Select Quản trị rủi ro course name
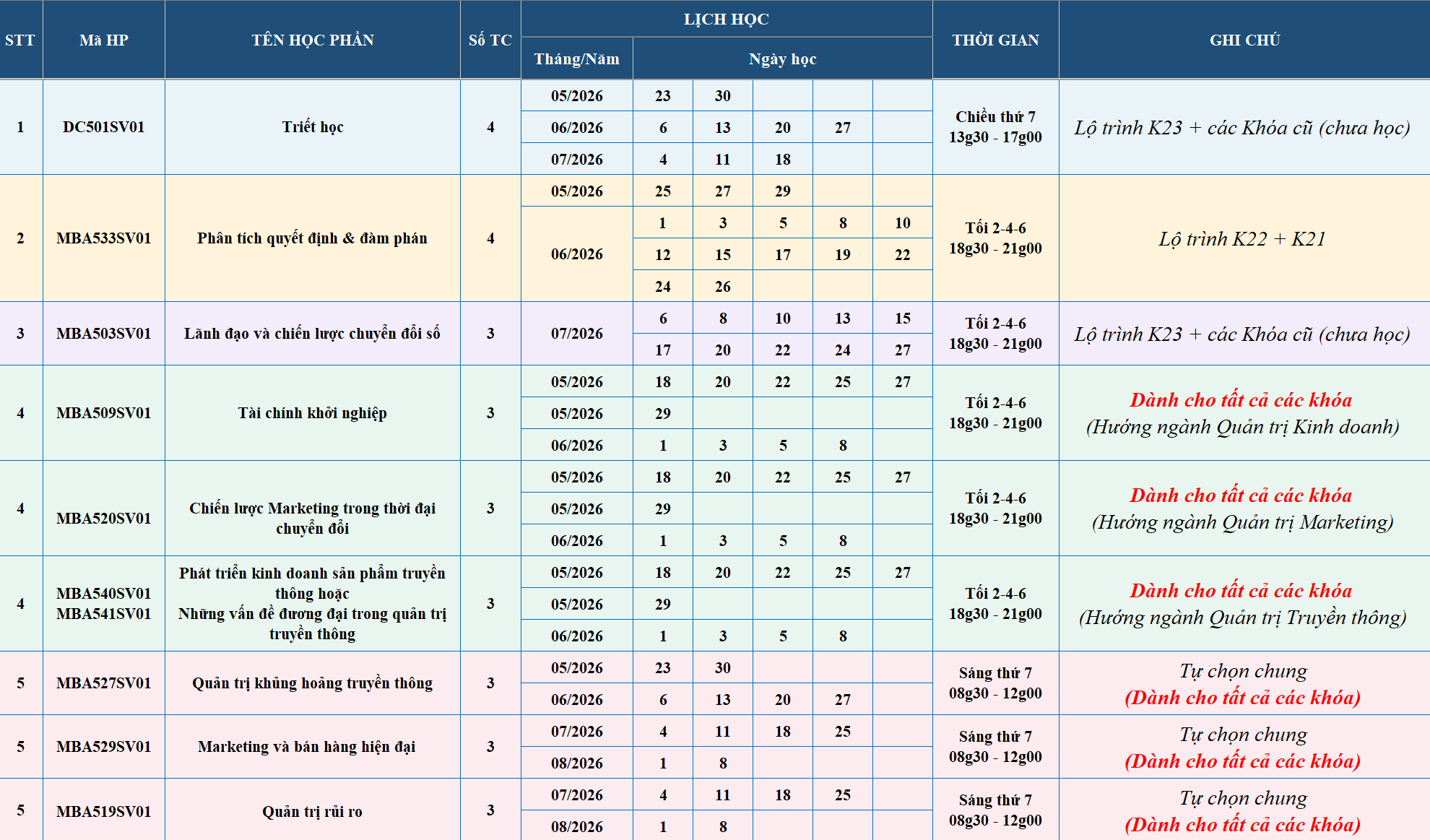The width and height of the screenshot is (1430, 840). [312, 810]
